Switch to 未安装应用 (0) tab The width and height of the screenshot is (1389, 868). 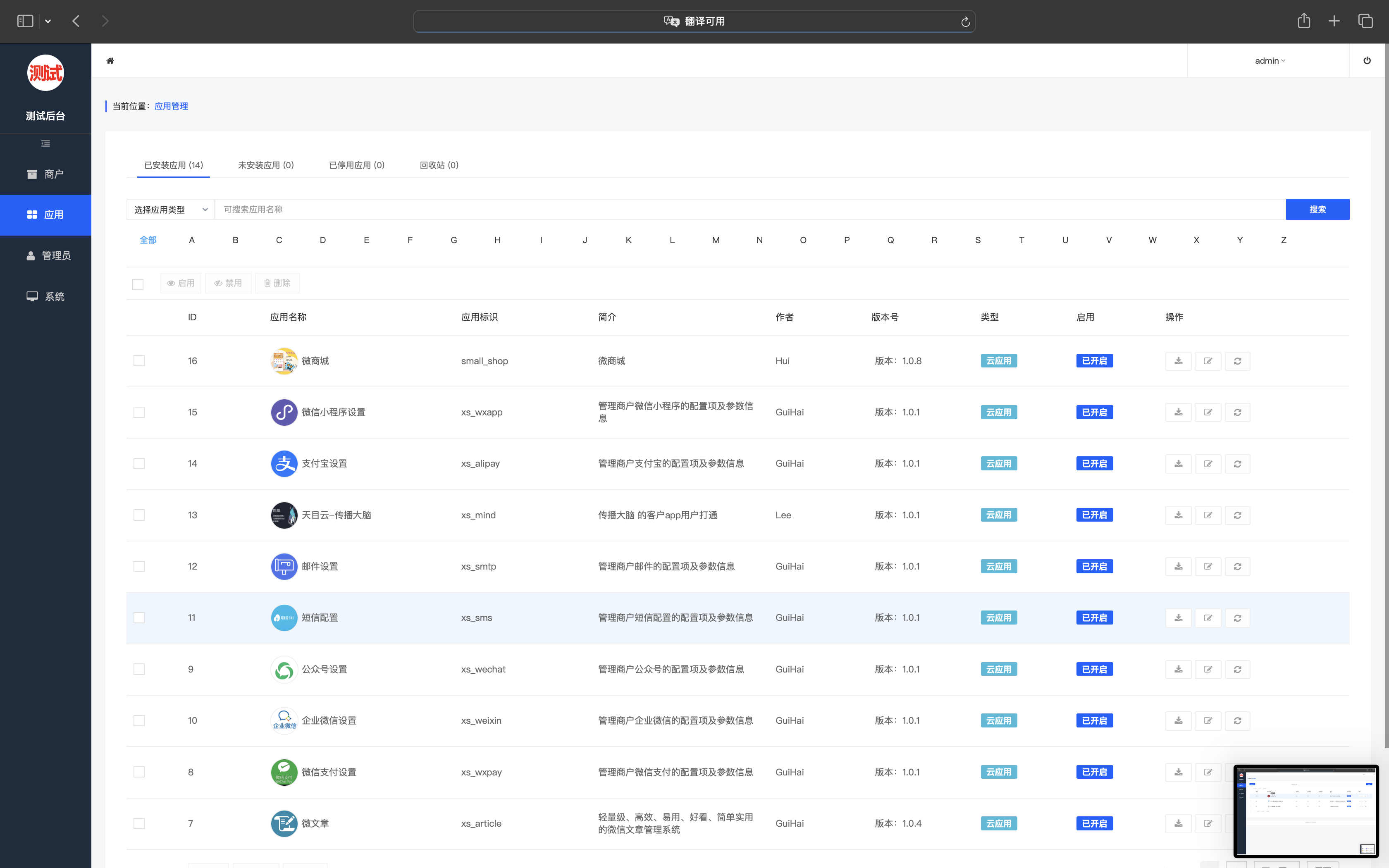coord(266,165)
